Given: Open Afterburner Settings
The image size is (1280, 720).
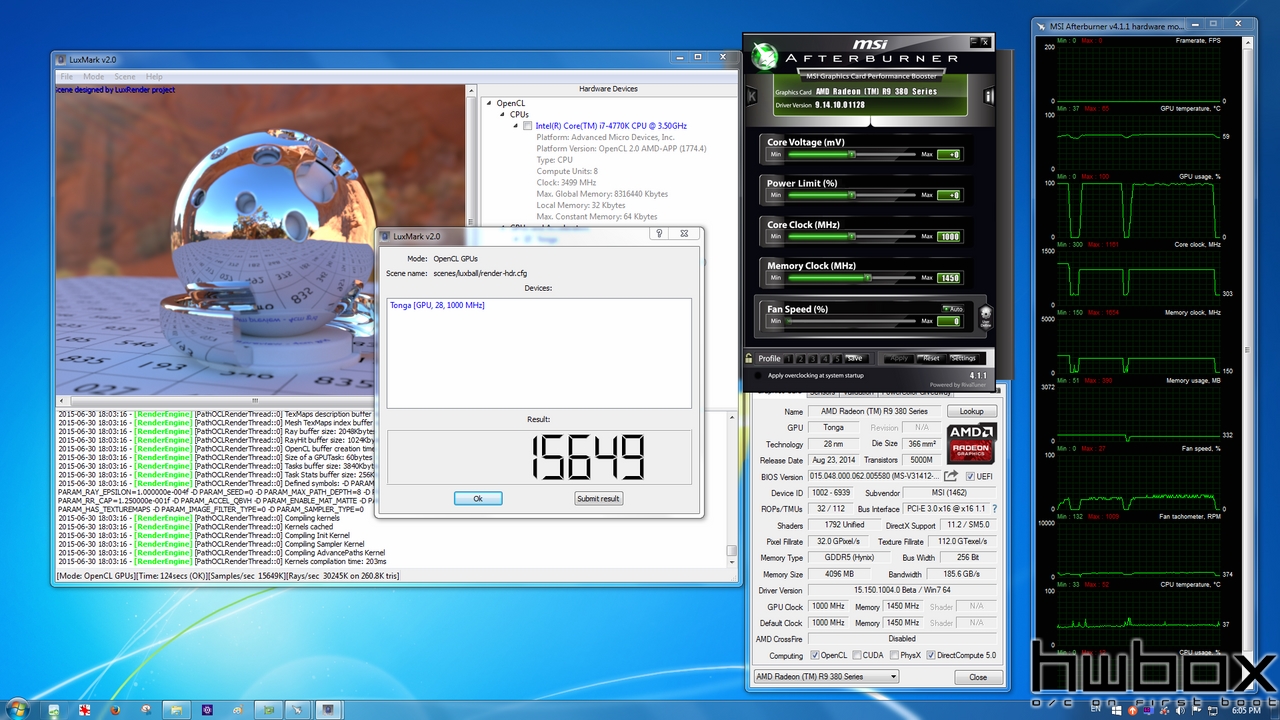Looking at the screenshot, I should point(963,358).
